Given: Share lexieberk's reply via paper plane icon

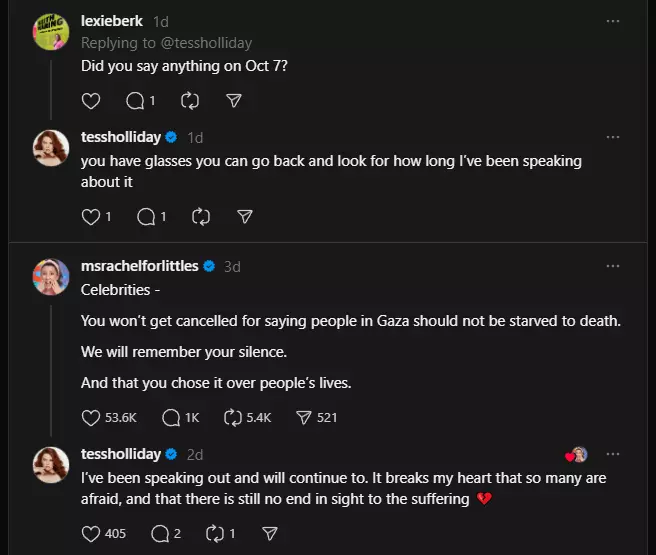Looking at the screenshot, I should (234, 100).
